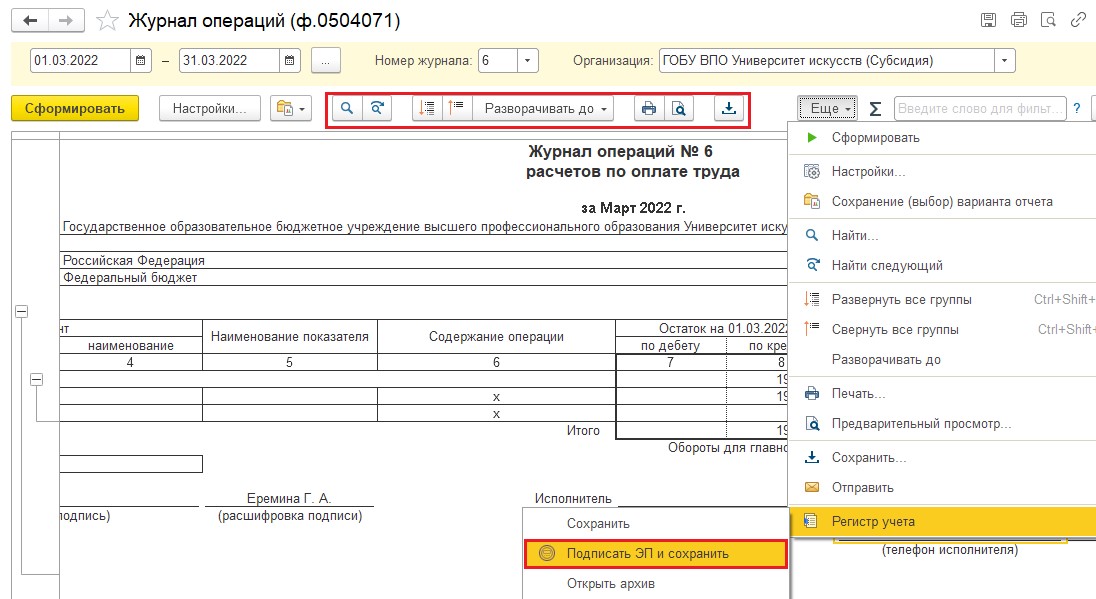1096x599 pixels.
Task: Click the за Март 2022 г. text
Action: click(x=633, y=208)
